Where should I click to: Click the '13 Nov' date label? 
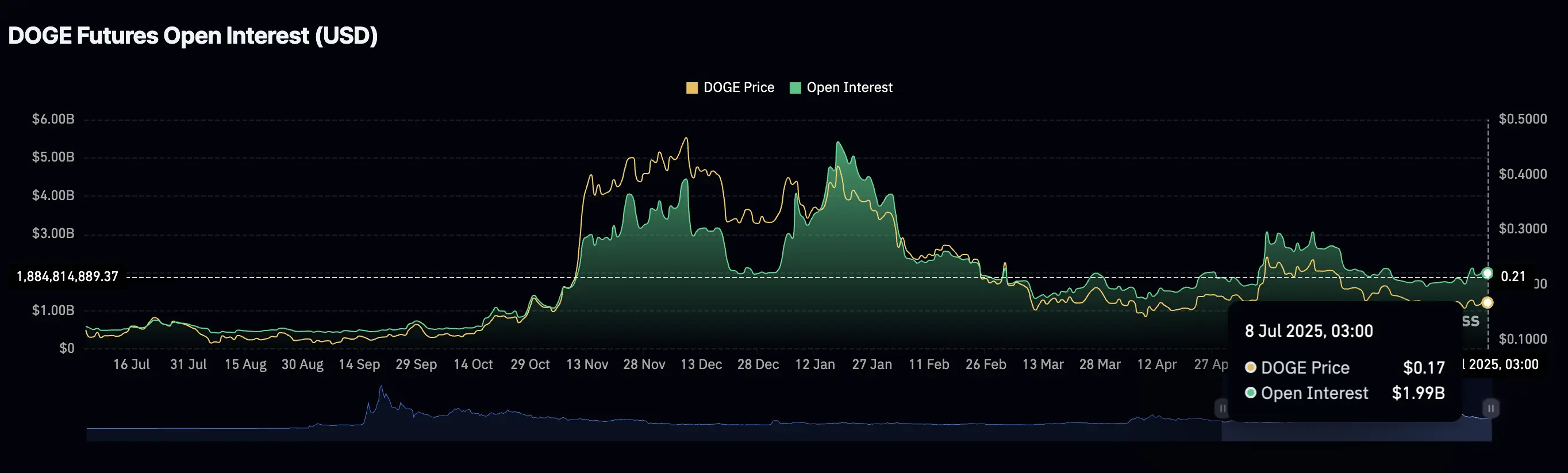click(x=587, y=364)
